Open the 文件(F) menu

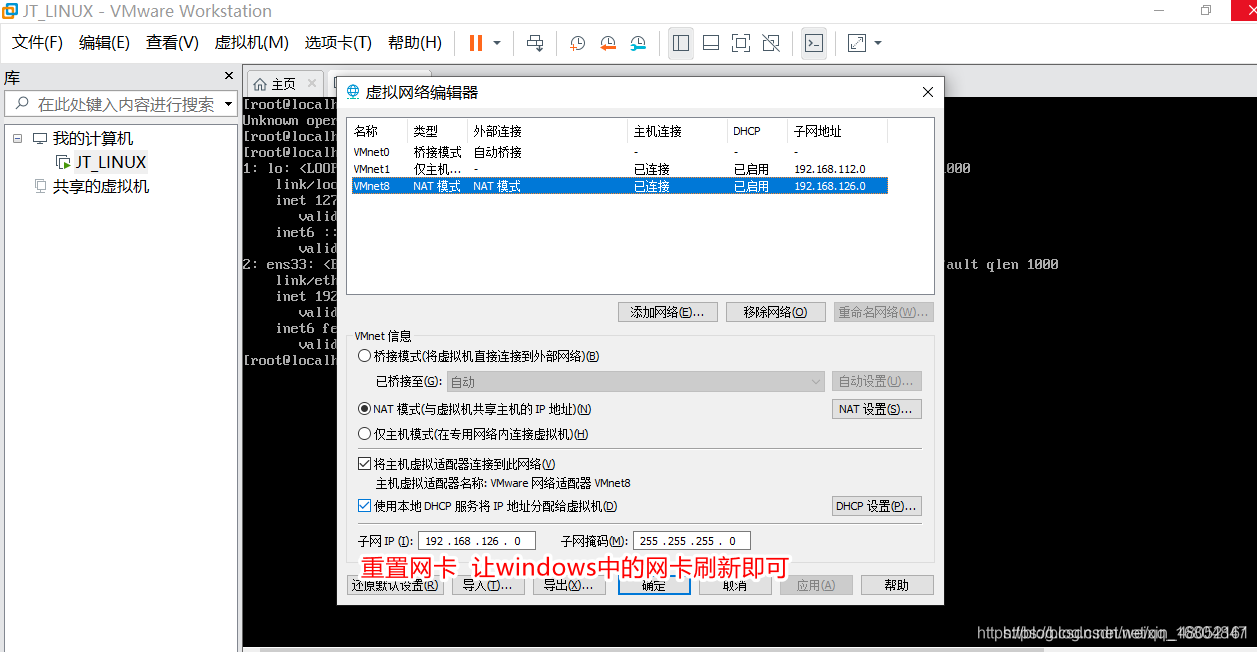click(x=37, y=43)
